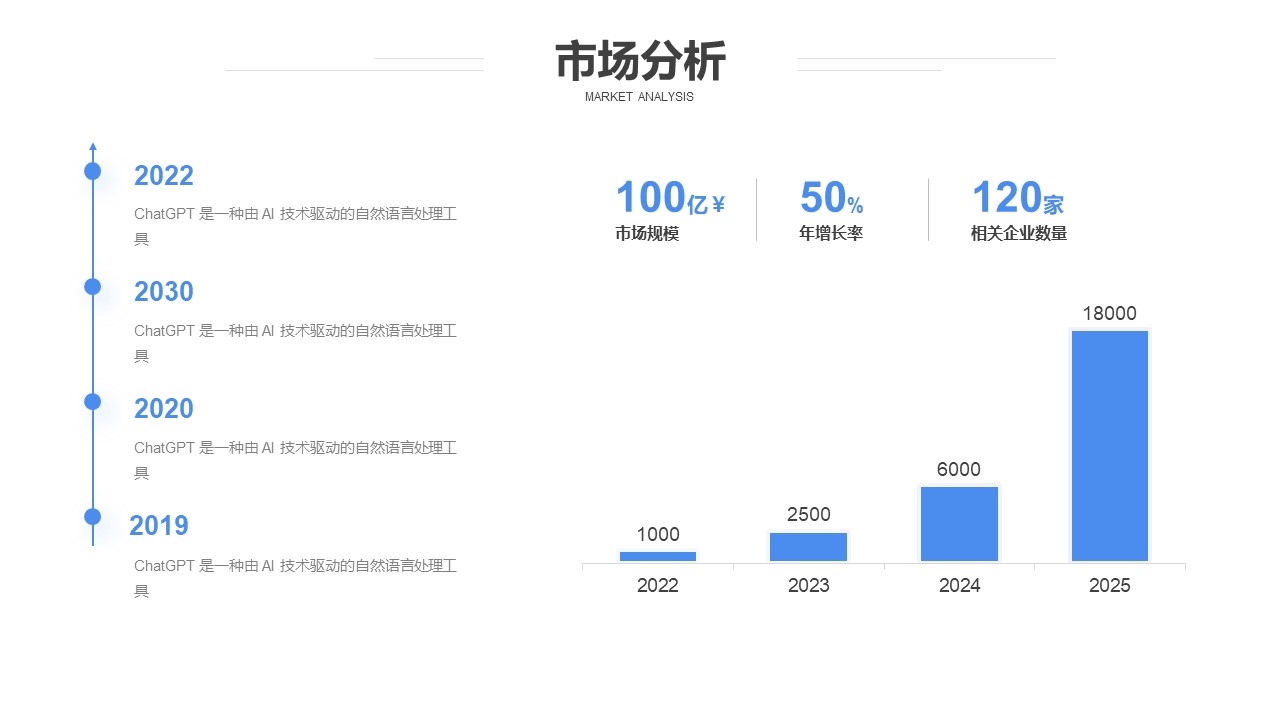Click the 2019 timeline dot marker
This screenshot has height=720, width=1280.
click(x=93, y=517)
